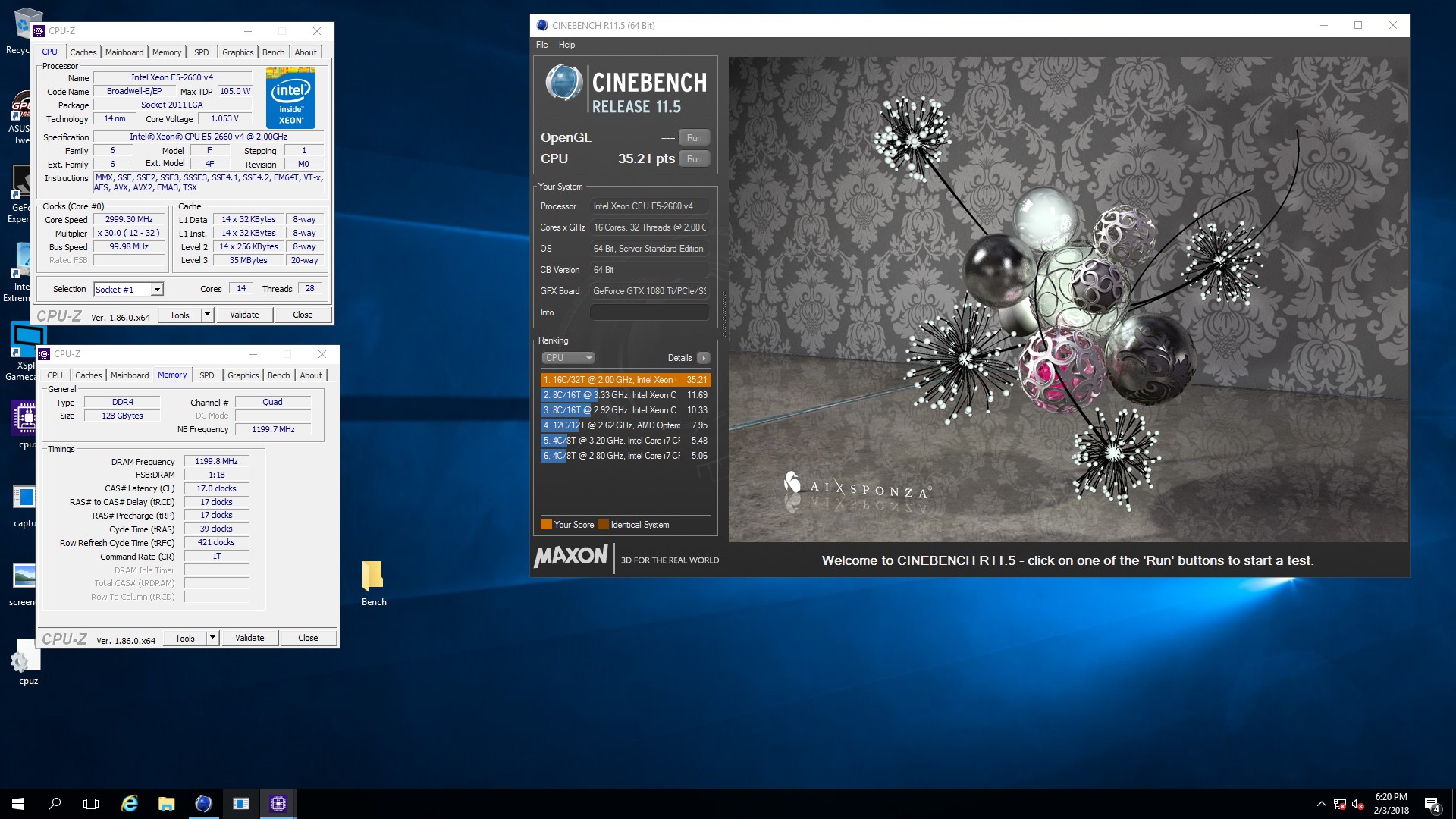The height and width of the screenshot is (819, 1456).
Task: Click the Windows Start button
Action: 18,804
